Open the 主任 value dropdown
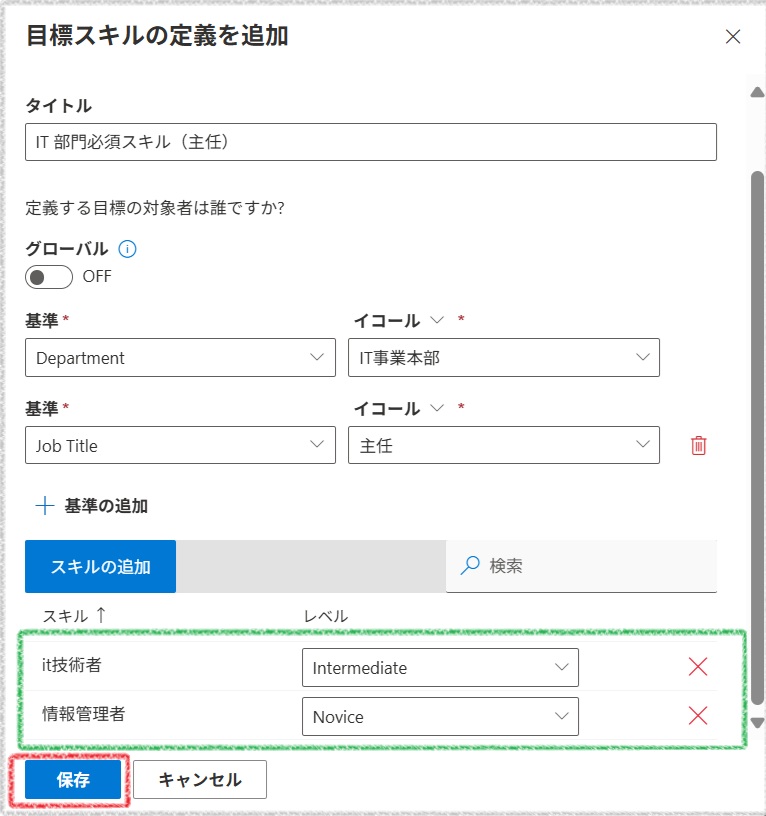The image size is (766, 816). click(504, 445)
